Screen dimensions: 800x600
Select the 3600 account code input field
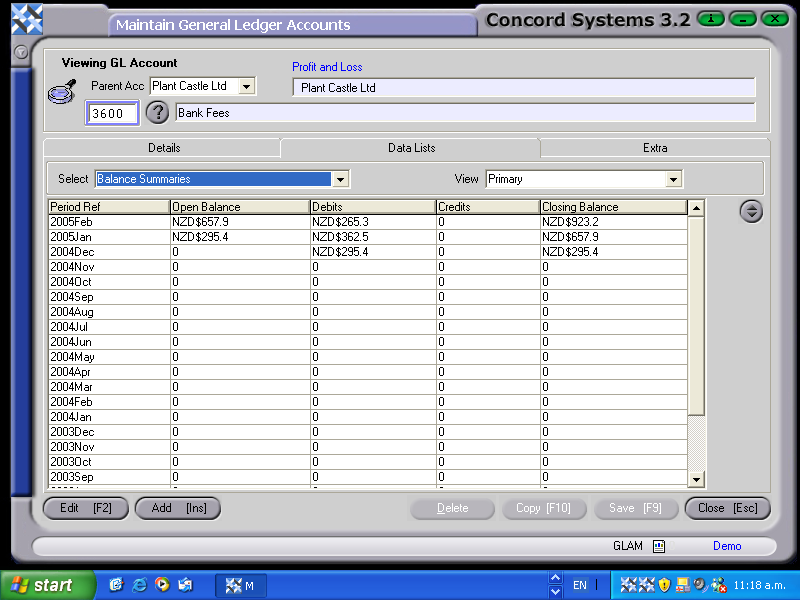[x=111, y=113]
